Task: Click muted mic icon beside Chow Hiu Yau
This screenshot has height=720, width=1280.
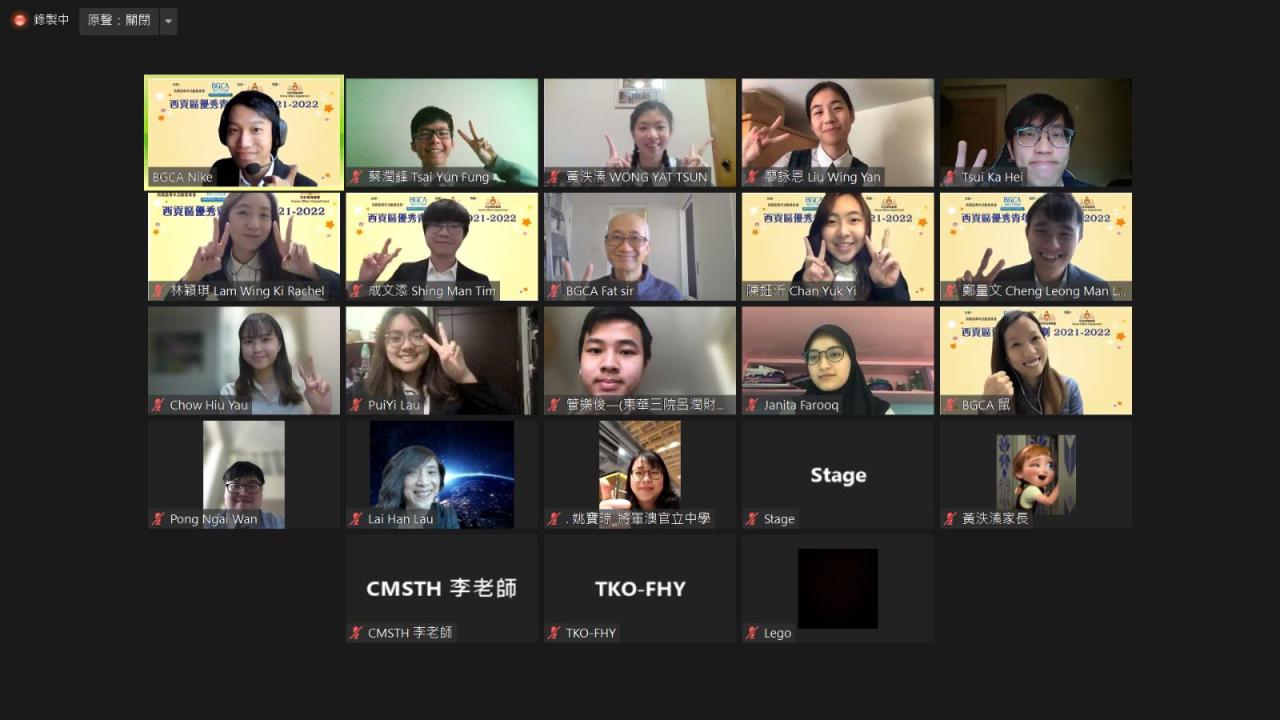Action: click(x=158, y=405)
